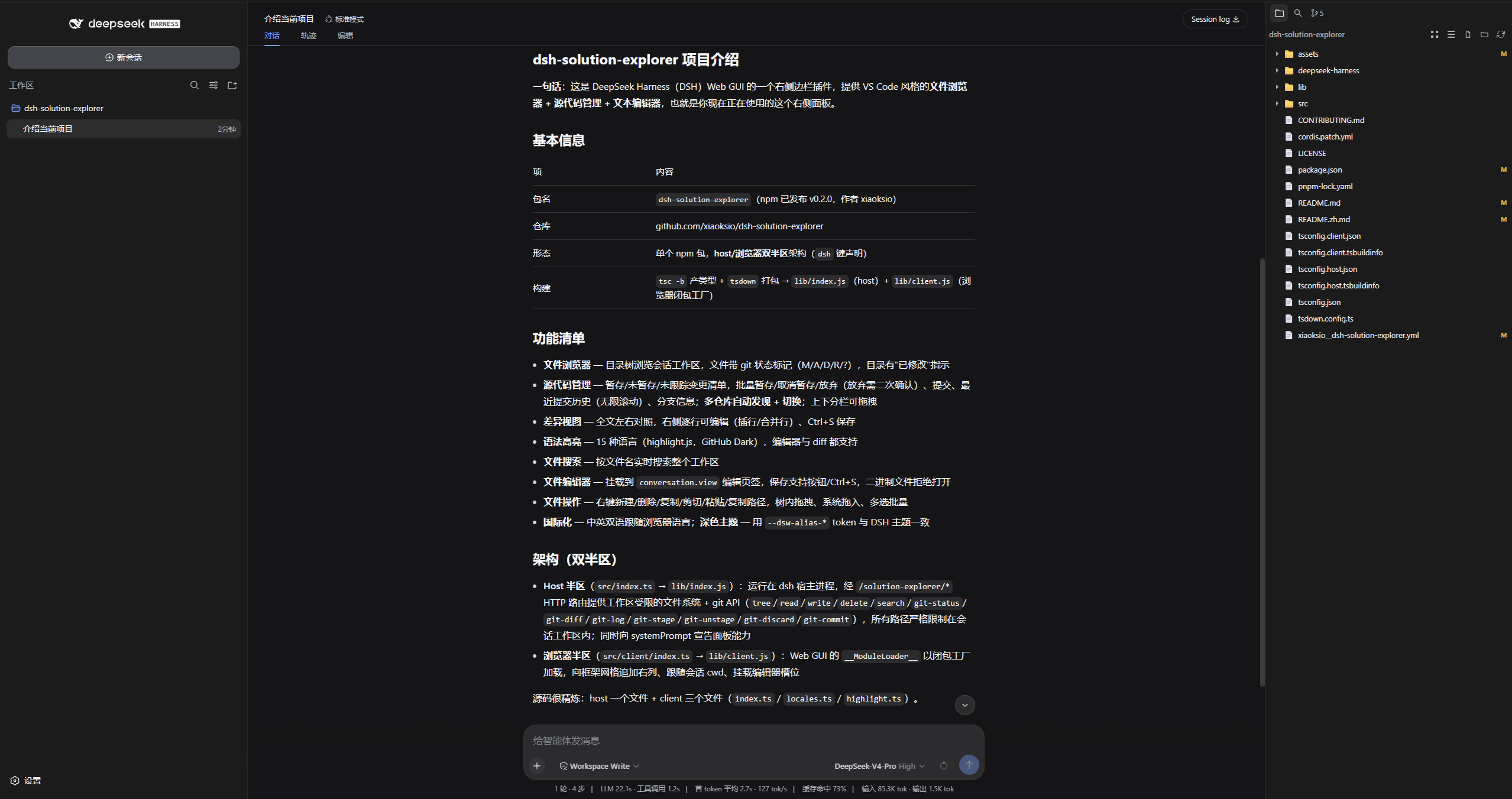The width and height of the screenshot is (1512, 799).
Task: Search workspaces in left sidebar
Action: (195, 85)
